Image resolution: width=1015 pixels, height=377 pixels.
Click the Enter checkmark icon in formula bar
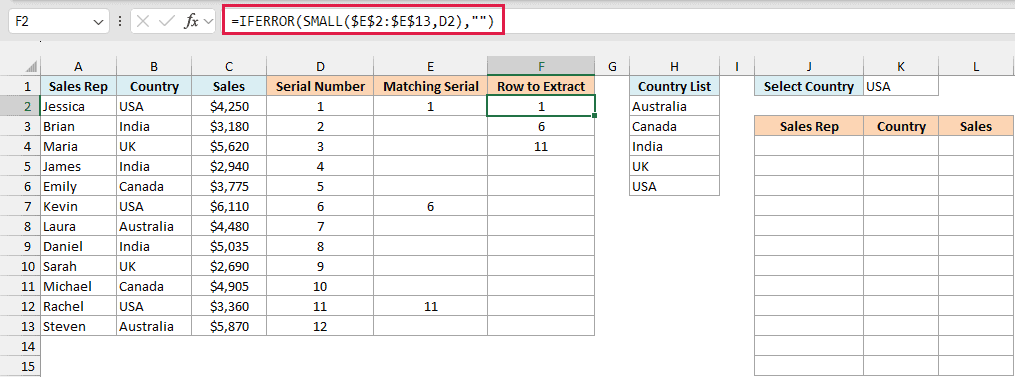(x=167, y=21)
